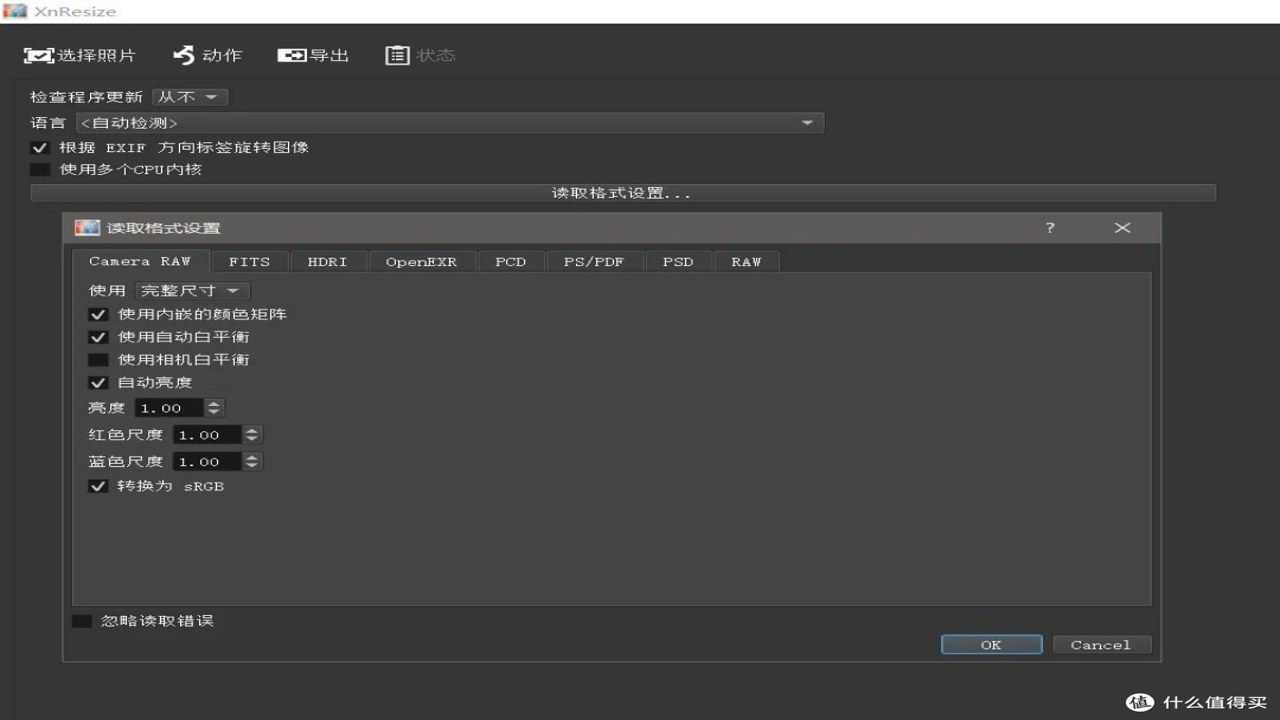Click the 红色尺度 spinner arrows
Image resolution: width=1280 pixels, height=720 pixels.
pyautogui.click(x=252, y=435)
